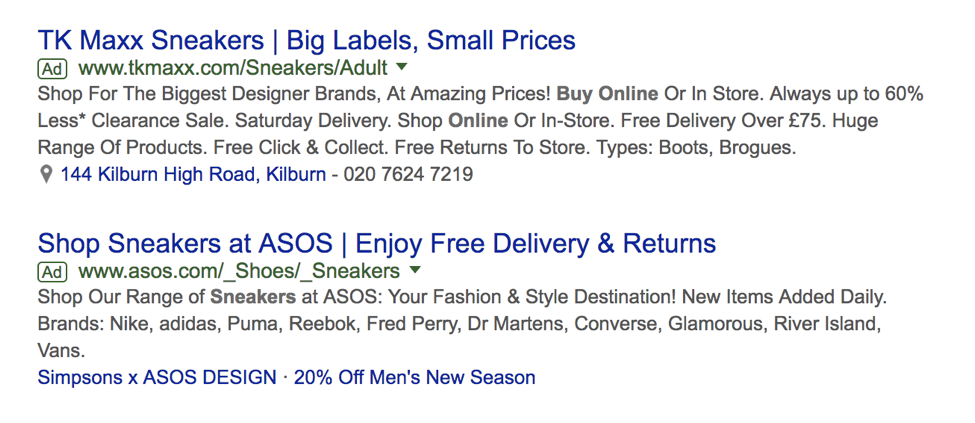Open the Simpsons x ASOS DESIGN sitelink

pyautogui.click(x=156, y=378)
